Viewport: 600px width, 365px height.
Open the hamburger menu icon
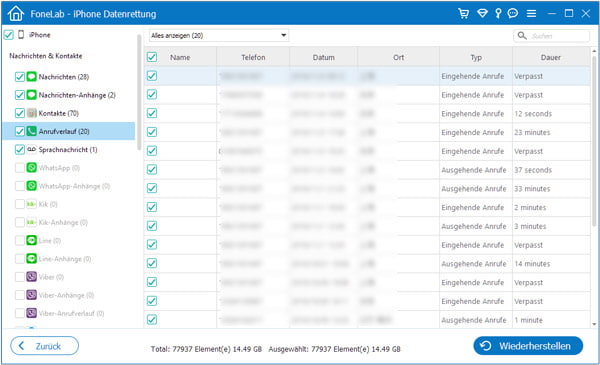coord(531,14)
